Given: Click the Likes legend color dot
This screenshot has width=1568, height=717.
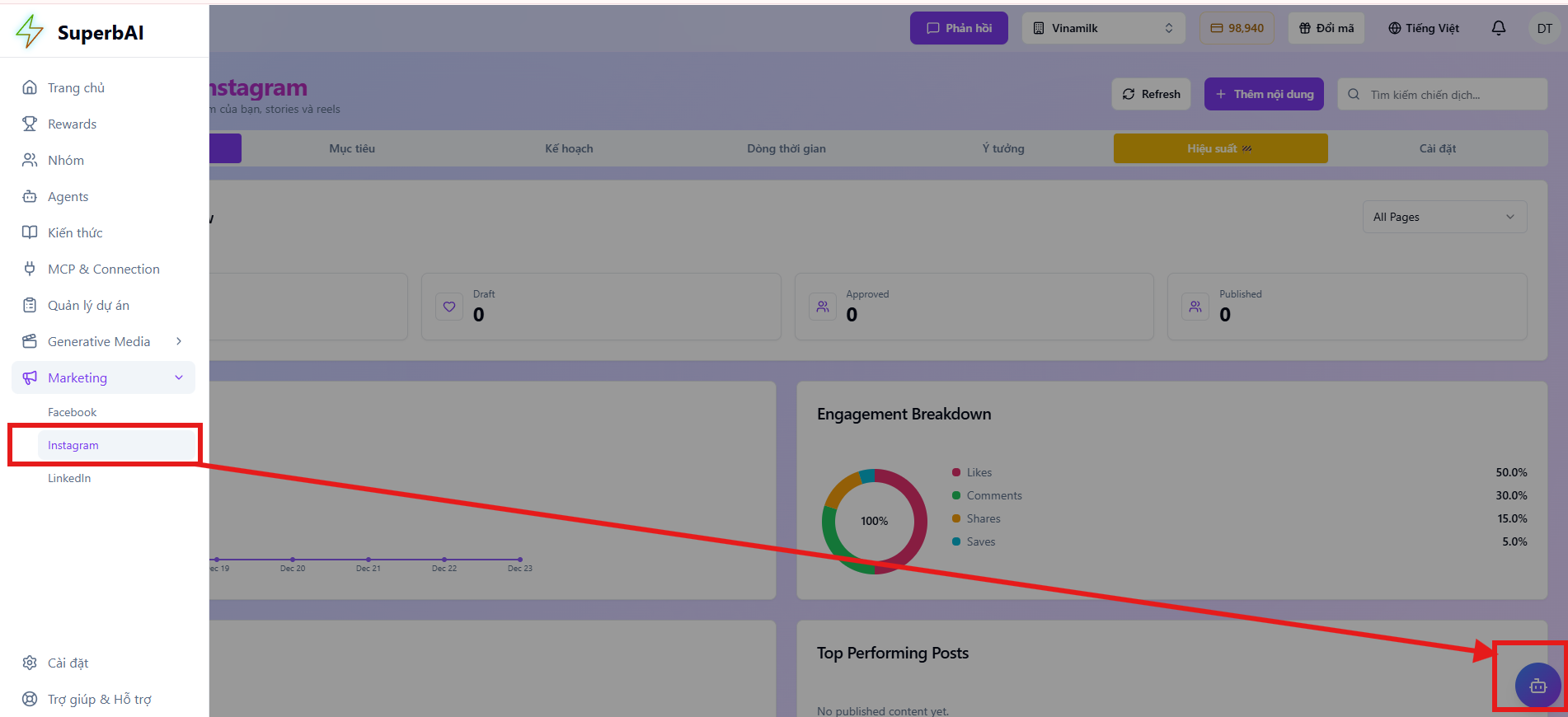Looking at the screenshot, I should (956, 472).
